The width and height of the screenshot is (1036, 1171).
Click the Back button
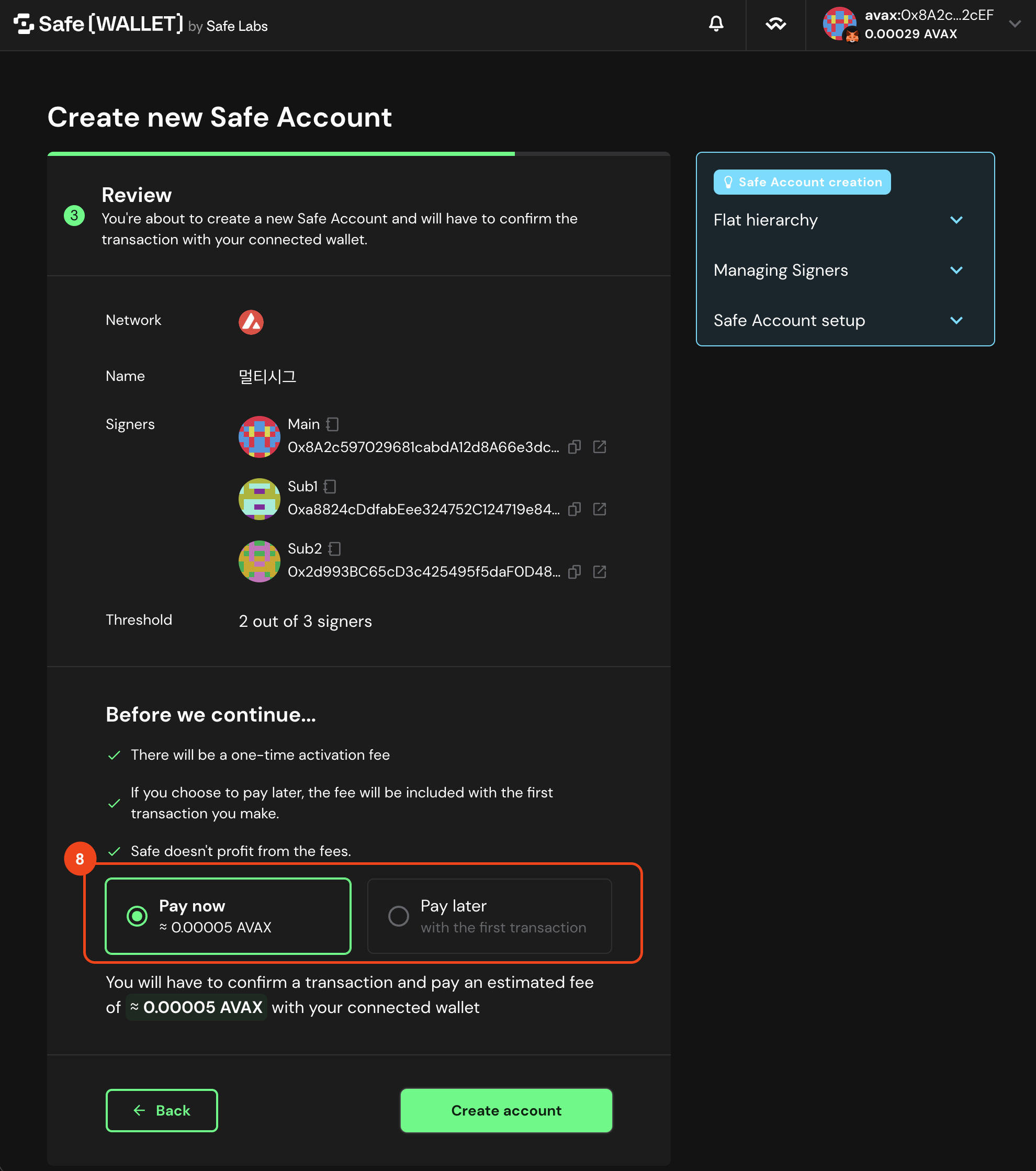tap(162, 1110)
